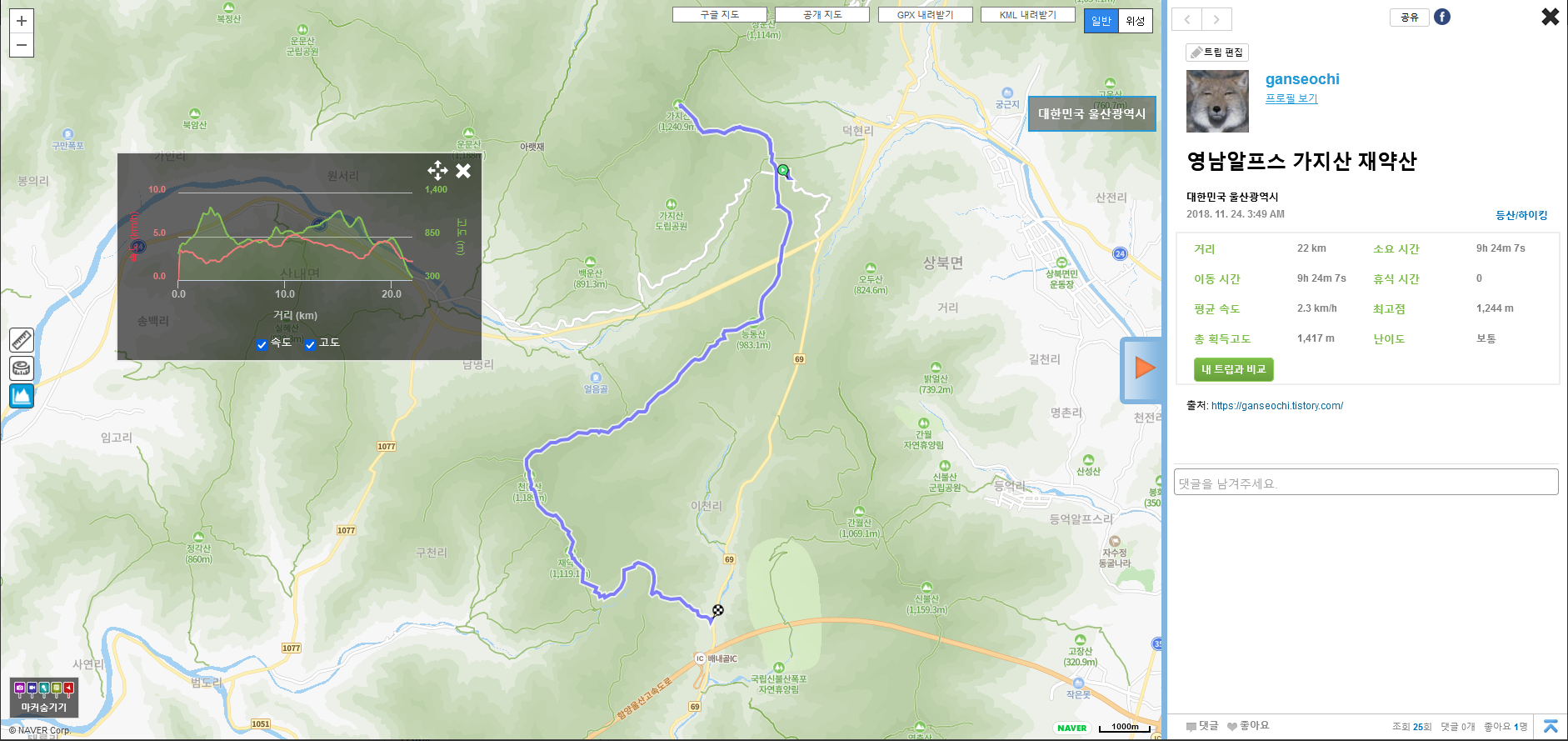Click the pencil 트립 편집 edit button
Screen dimensions: 1568x741
[x=1217, y=53]
